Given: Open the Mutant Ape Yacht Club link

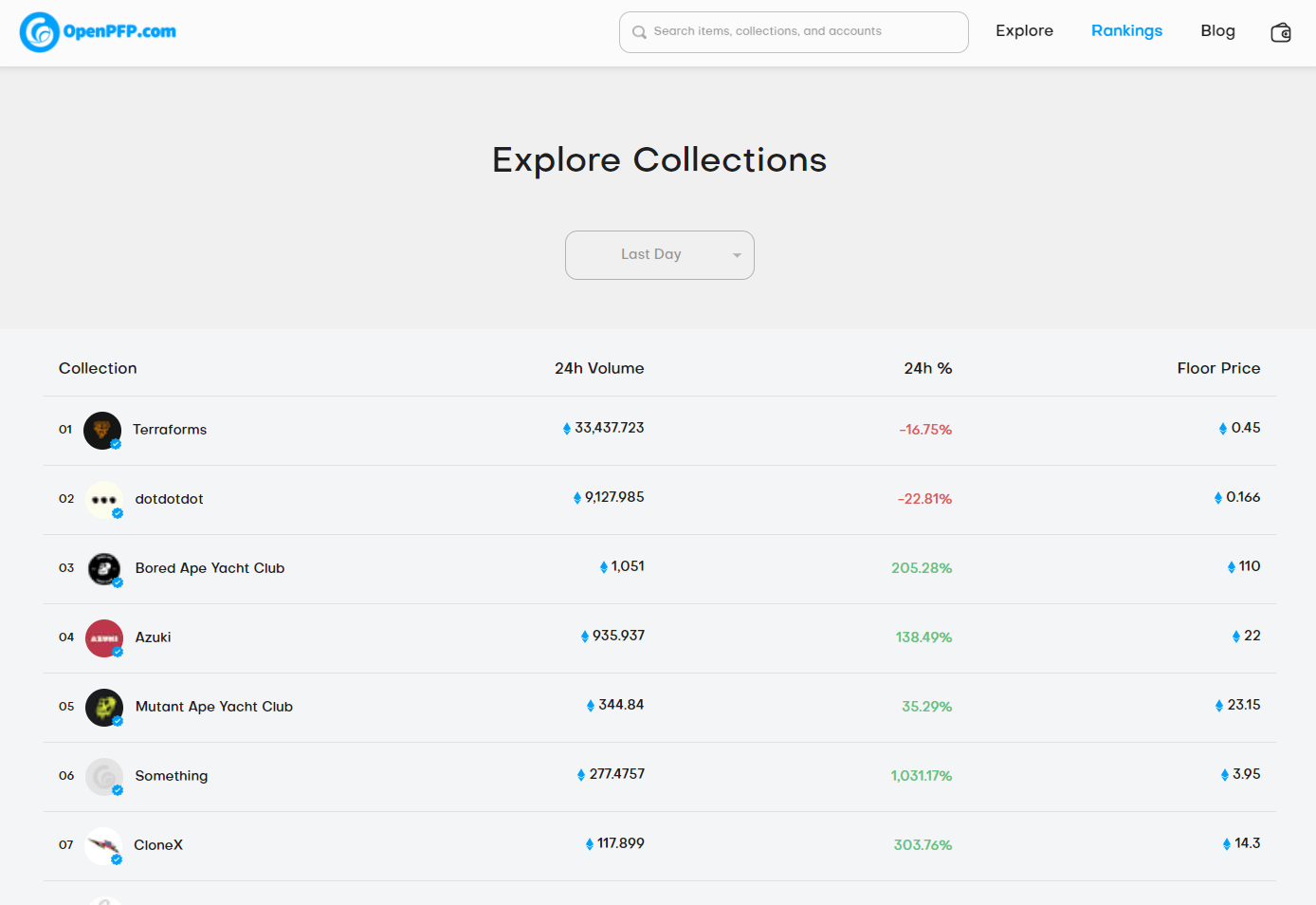Looking at the screenshot, I should point(214,707).
